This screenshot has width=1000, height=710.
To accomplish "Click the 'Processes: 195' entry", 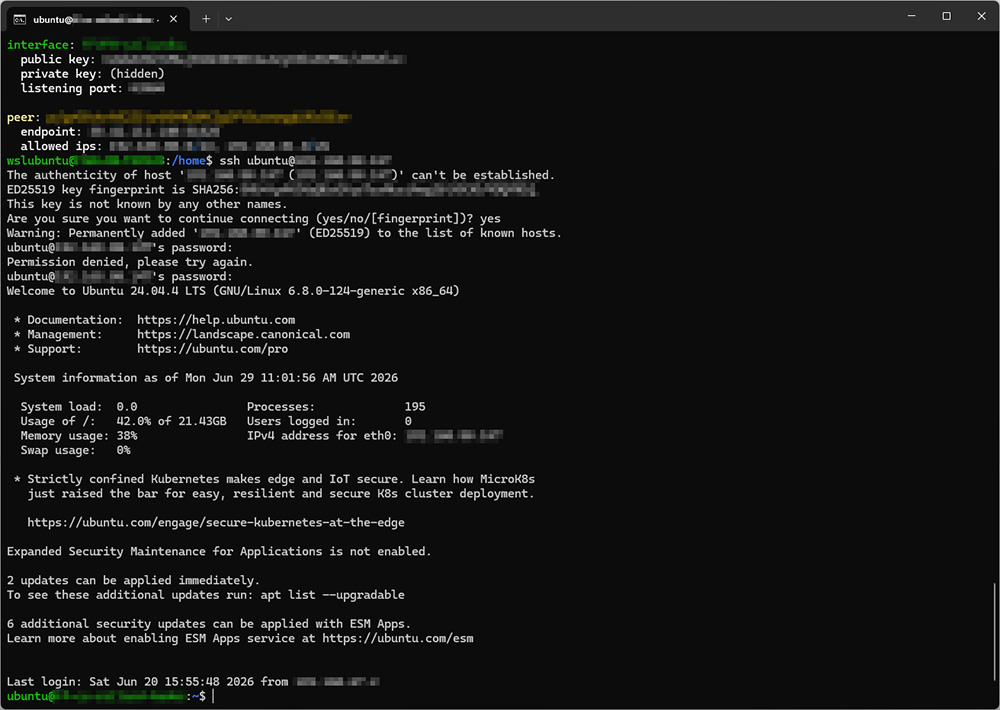I will pos(336,406).
